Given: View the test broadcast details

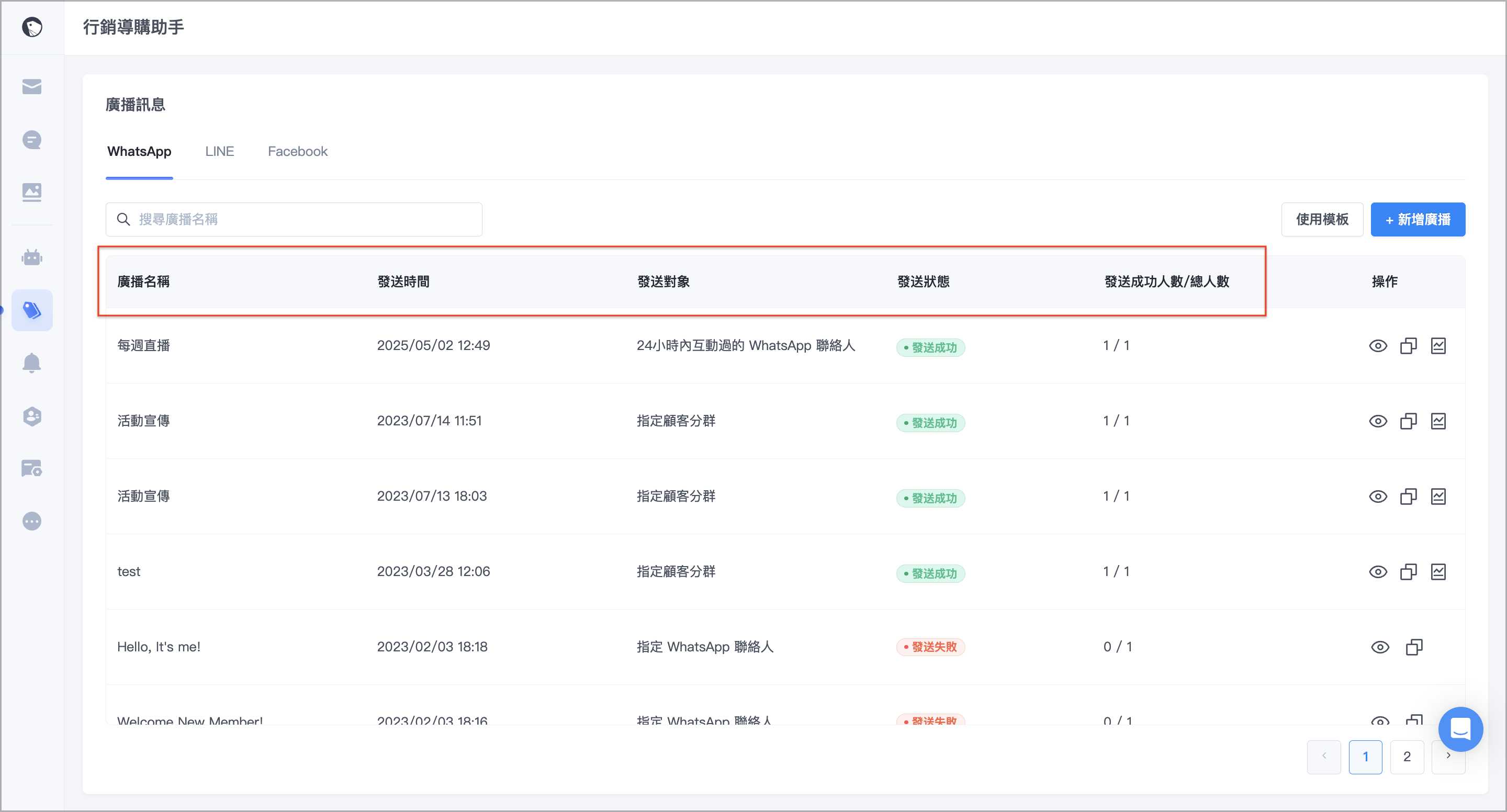Looking at the screenshot, I should (1378, 571).
